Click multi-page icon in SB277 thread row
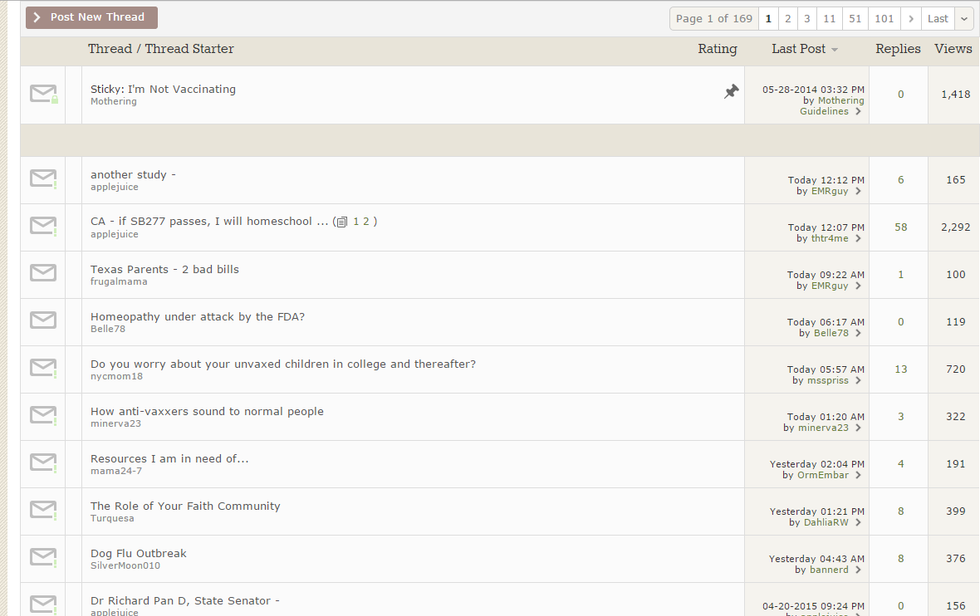This screenshot has width=980, height=616. pos(341,222)
